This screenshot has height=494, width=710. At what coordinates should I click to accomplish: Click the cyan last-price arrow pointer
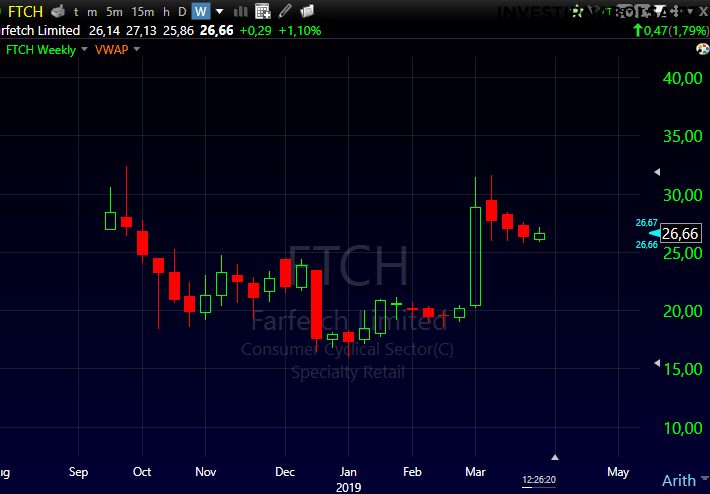[654, 233]
